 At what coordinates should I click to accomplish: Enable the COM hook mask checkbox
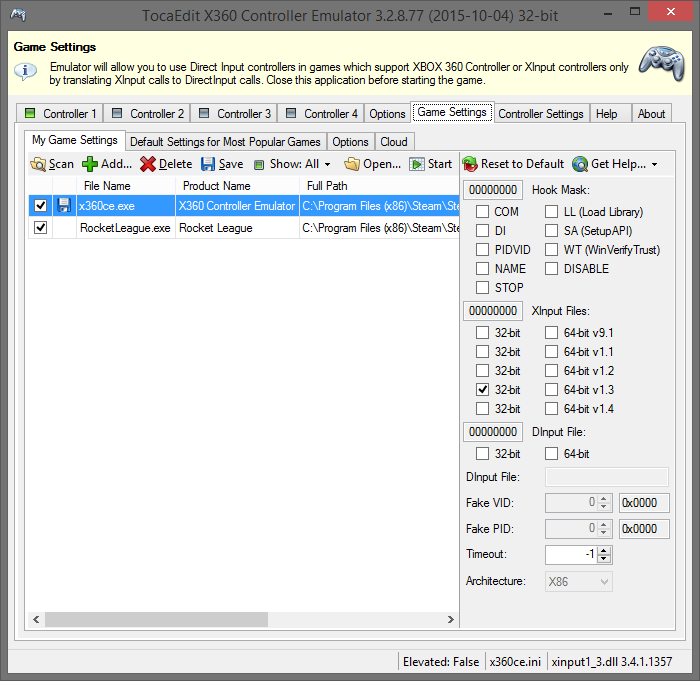(482, 212)
